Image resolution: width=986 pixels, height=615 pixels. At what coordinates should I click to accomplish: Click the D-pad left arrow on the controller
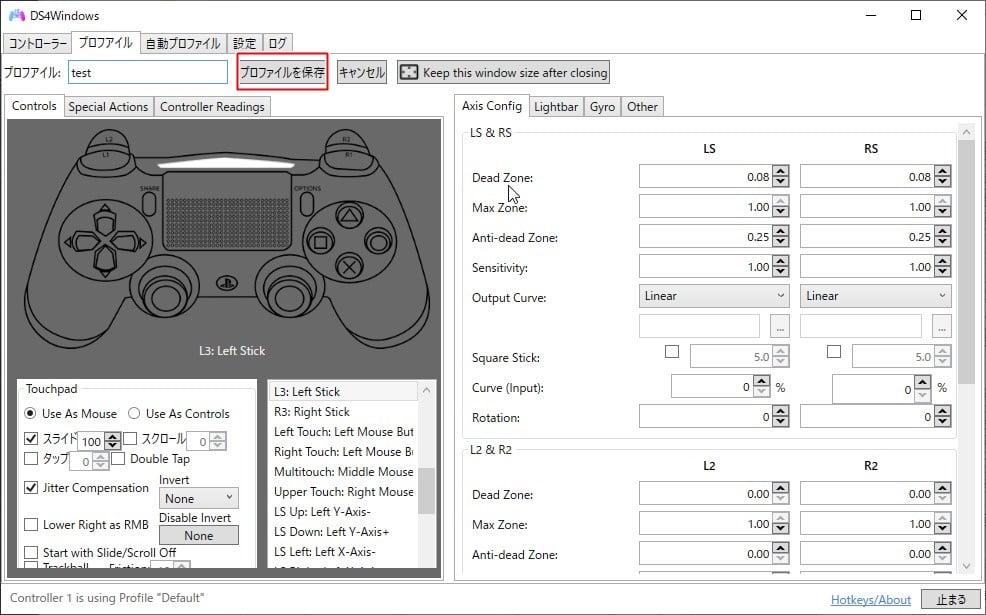81,241
